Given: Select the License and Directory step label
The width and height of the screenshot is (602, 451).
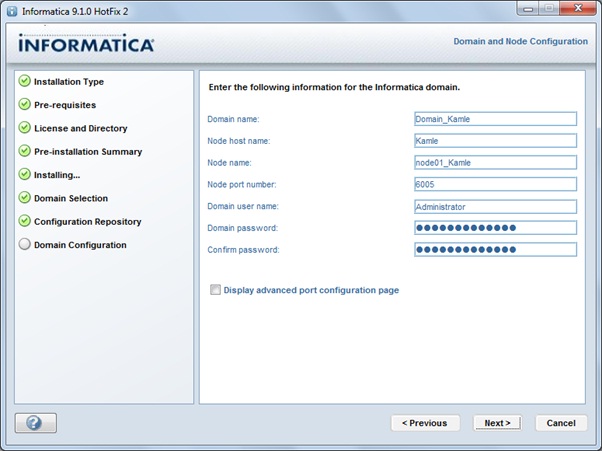Looking at the screenshot, I should pos(81,128).
